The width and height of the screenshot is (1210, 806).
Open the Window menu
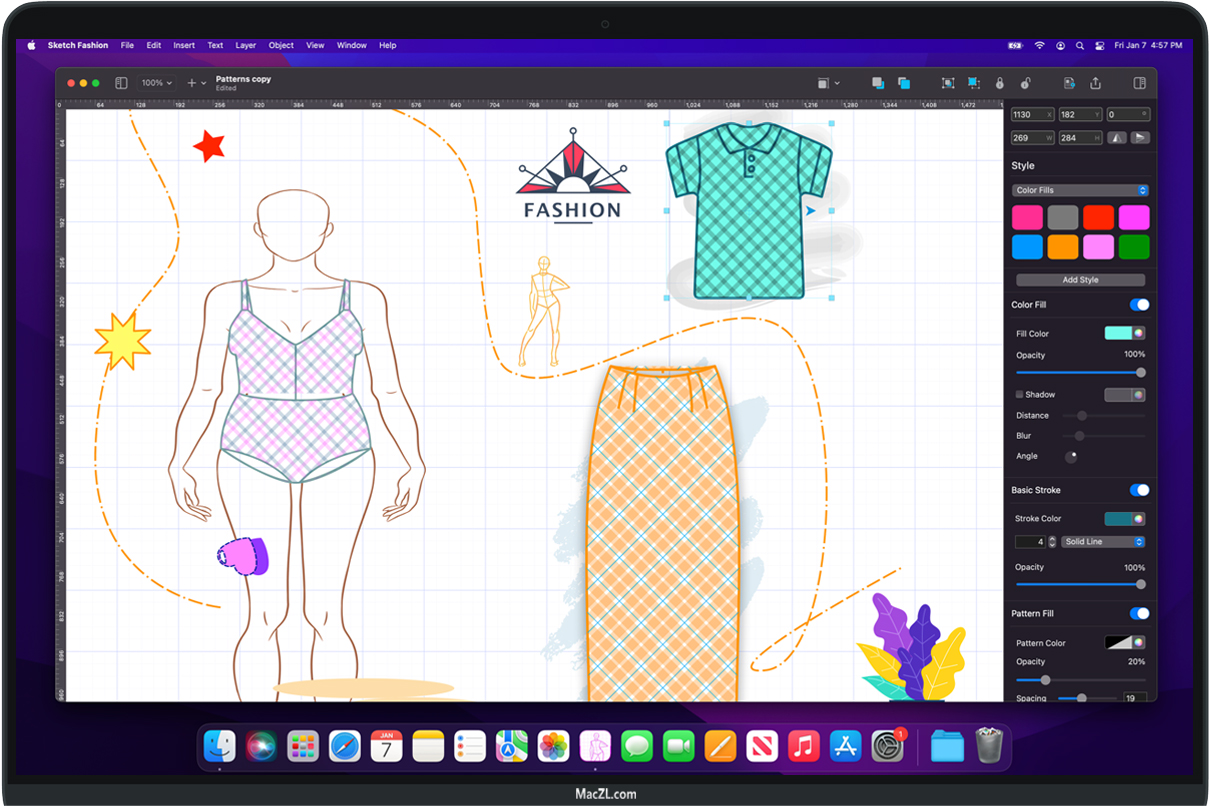point(351,45)
